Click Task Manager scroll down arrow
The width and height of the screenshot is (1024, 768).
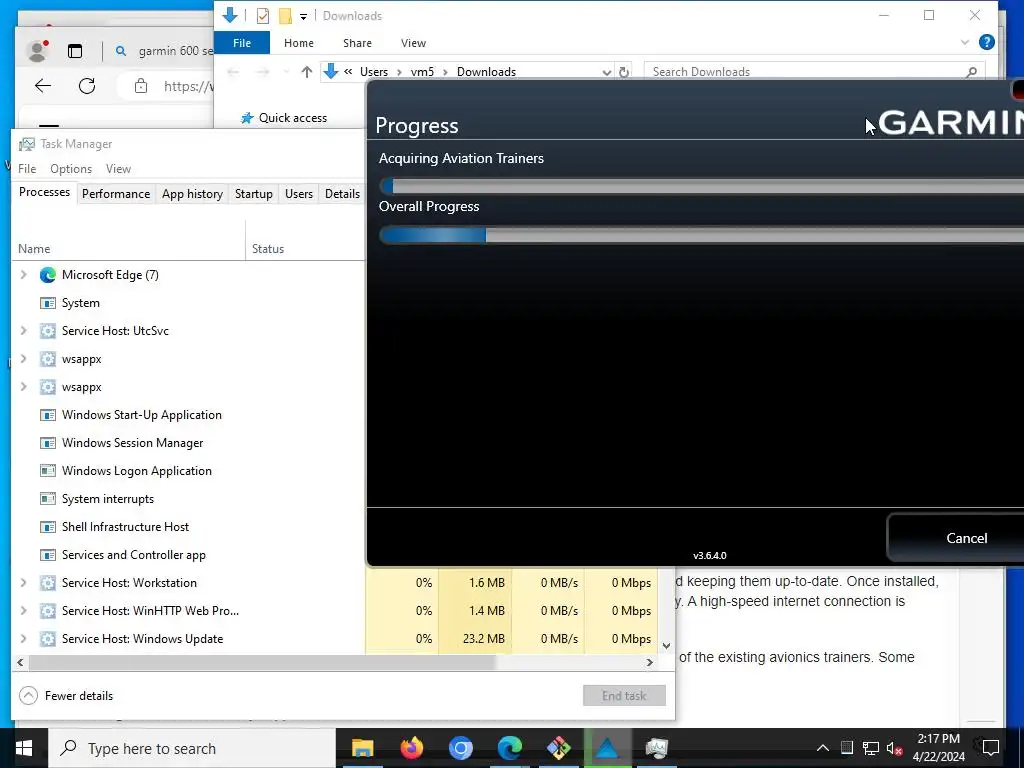(x=666, y=646)
